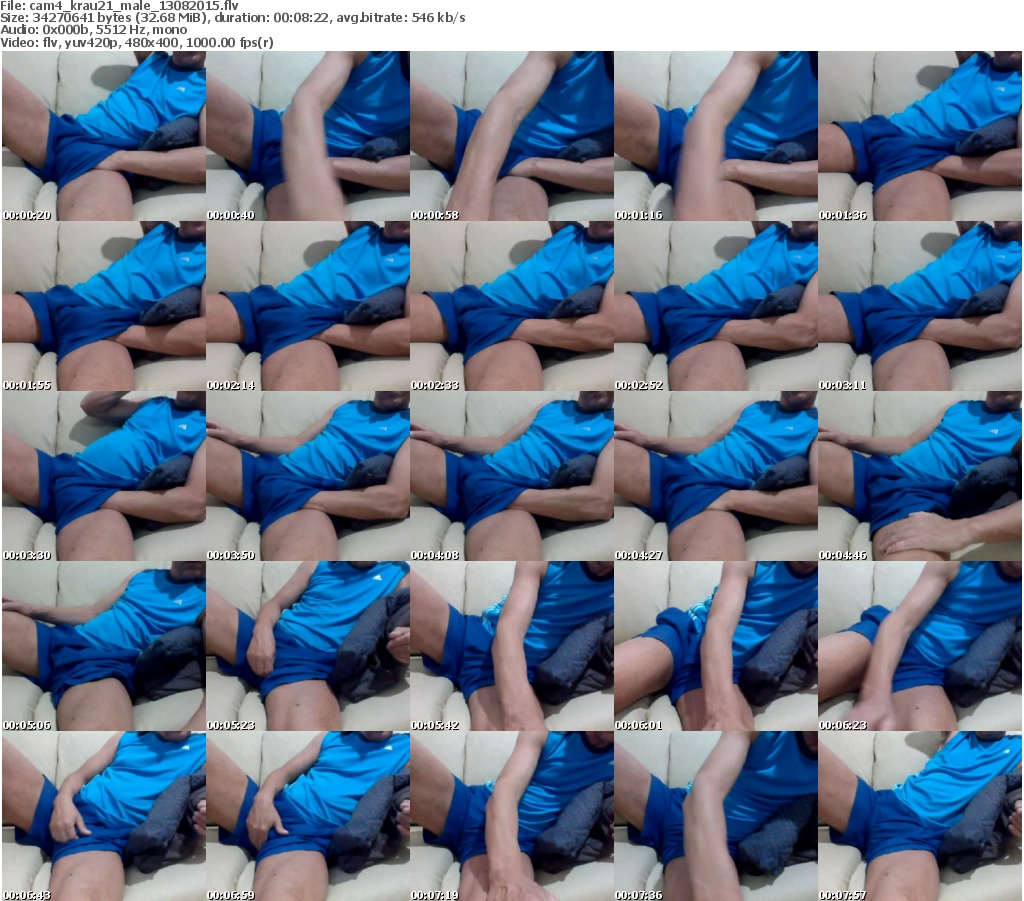Pick the frame at 00:02:52

point(716,306)
